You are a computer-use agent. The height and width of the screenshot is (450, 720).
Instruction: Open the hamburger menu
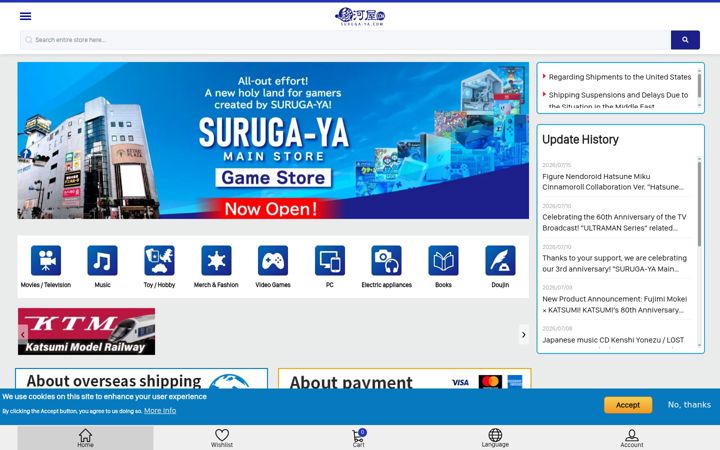26,16
